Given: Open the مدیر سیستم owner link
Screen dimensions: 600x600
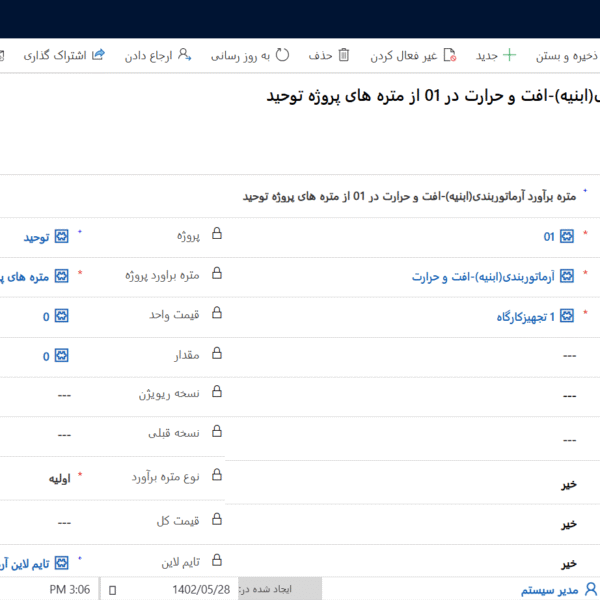Looking at the screenshot, I should pyautogui.click(x=549, y=590).
